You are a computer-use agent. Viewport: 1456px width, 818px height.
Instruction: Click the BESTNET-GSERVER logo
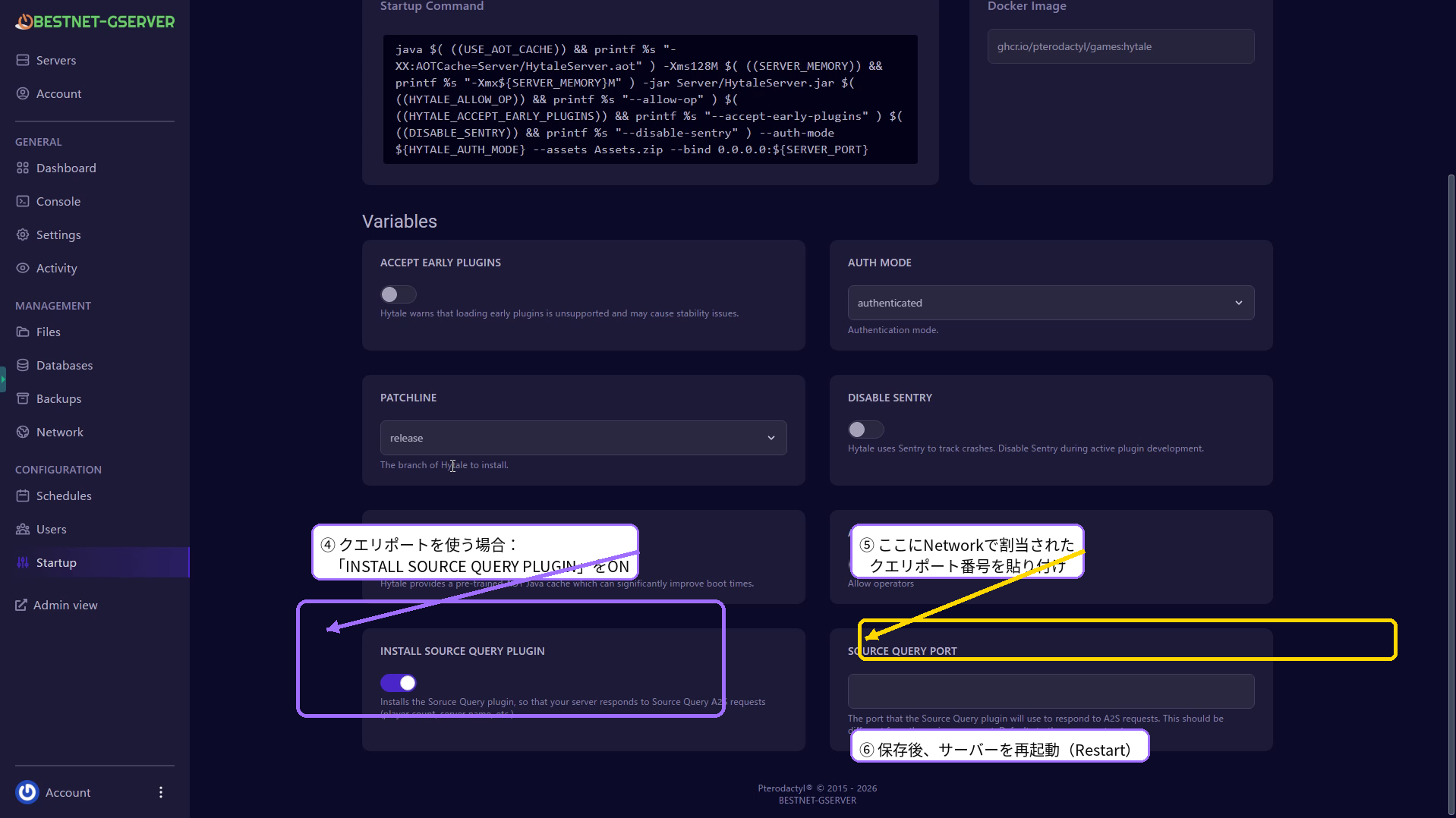(95, 21)
